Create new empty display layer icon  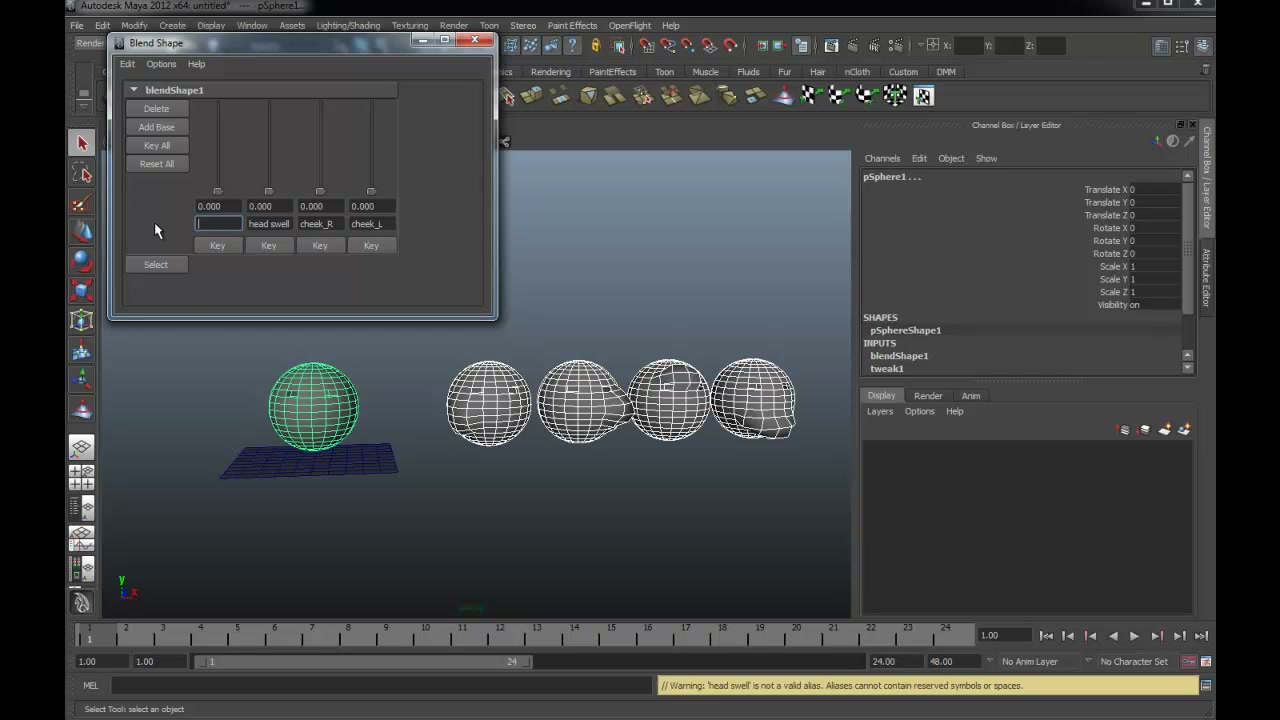click(1124, 430)
